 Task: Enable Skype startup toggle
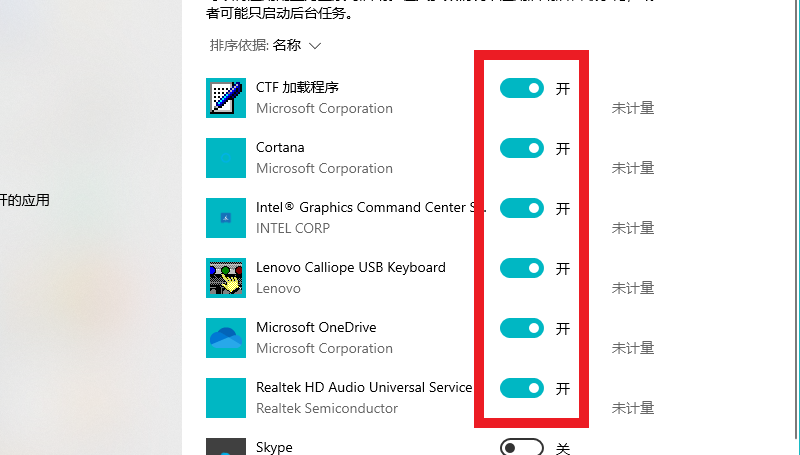tap(521, 448)
